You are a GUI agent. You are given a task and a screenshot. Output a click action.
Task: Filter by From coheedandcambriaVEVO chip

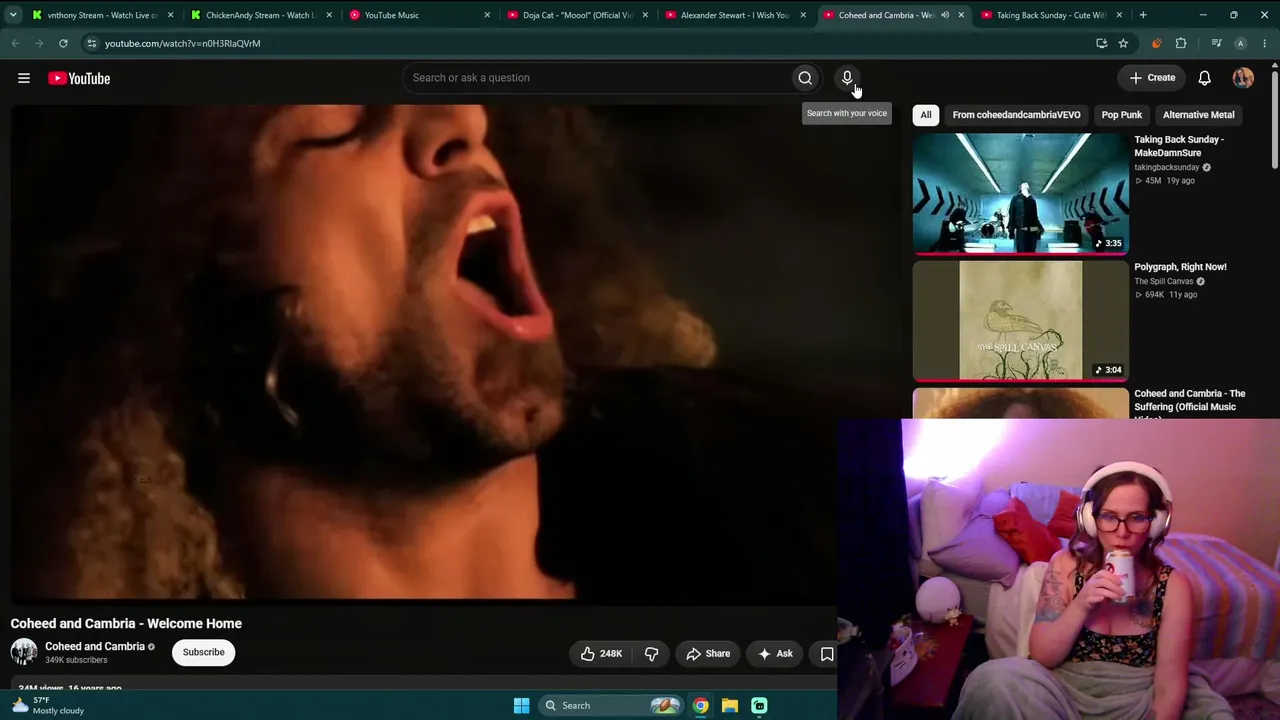pos(1016,115)
